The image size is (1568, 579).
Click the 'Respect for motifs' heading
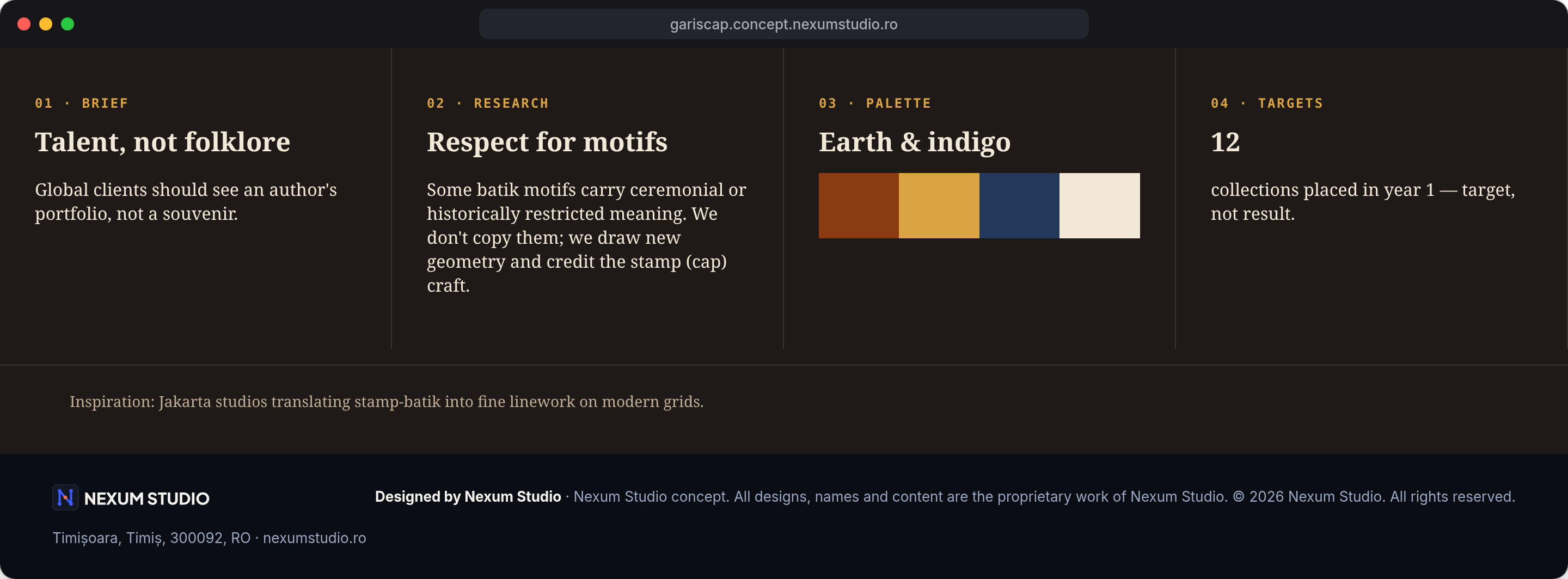tap(547, 143)
